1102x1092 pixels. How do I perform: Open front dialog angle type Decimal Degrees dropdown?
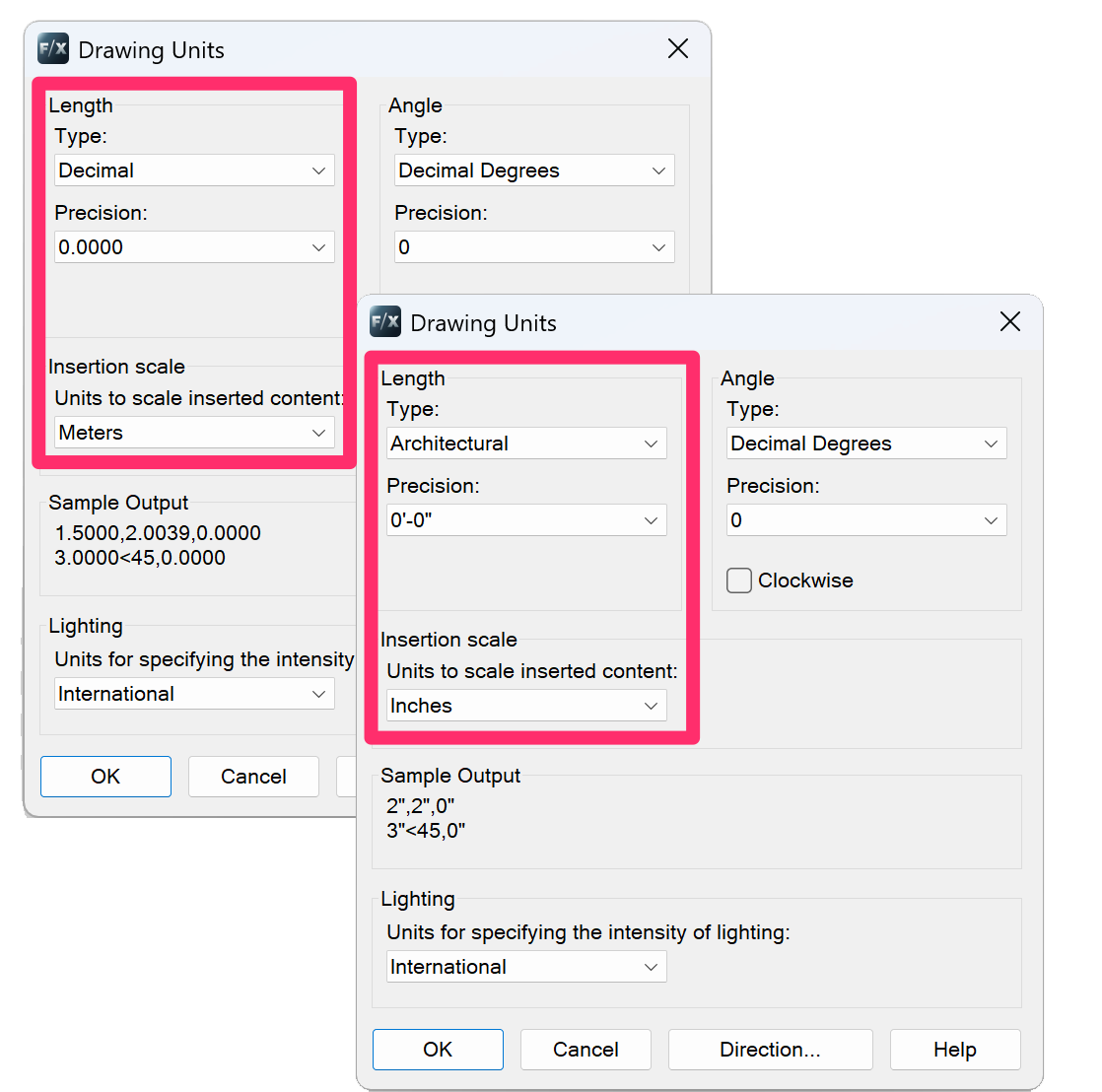click(866, 444)
